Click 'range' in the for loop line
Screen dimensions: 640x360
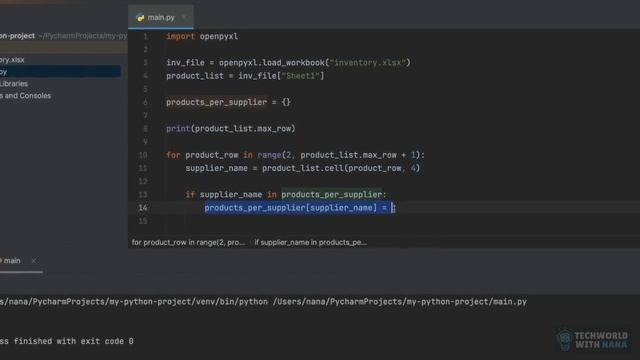tap(269, 155)
